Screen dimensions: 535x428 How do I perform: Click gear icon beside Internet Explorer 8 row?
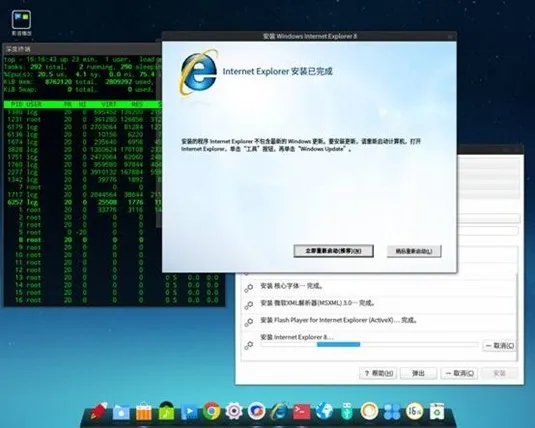[x=249, y=345]
